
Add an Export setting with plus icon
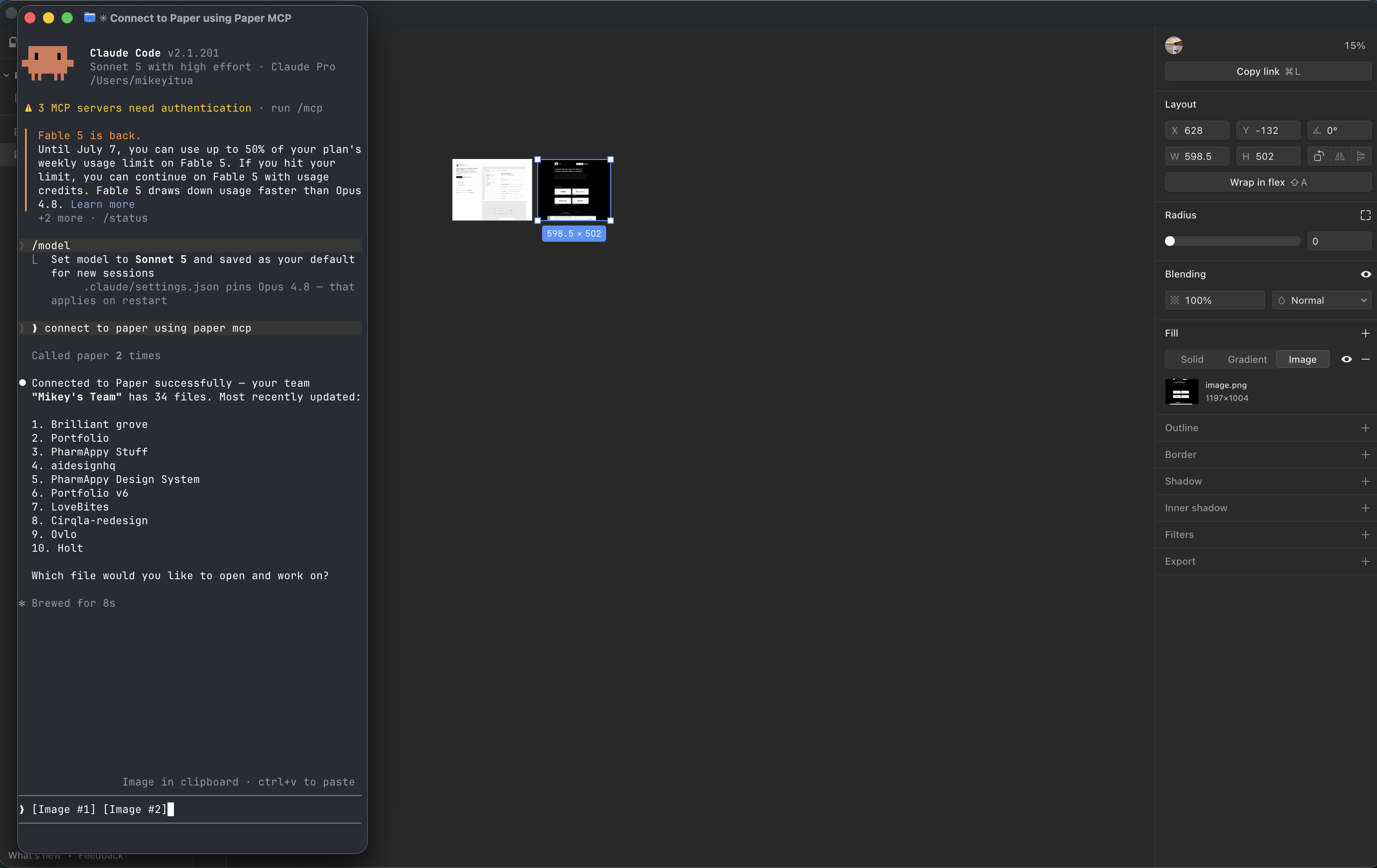pos(1365,561)
